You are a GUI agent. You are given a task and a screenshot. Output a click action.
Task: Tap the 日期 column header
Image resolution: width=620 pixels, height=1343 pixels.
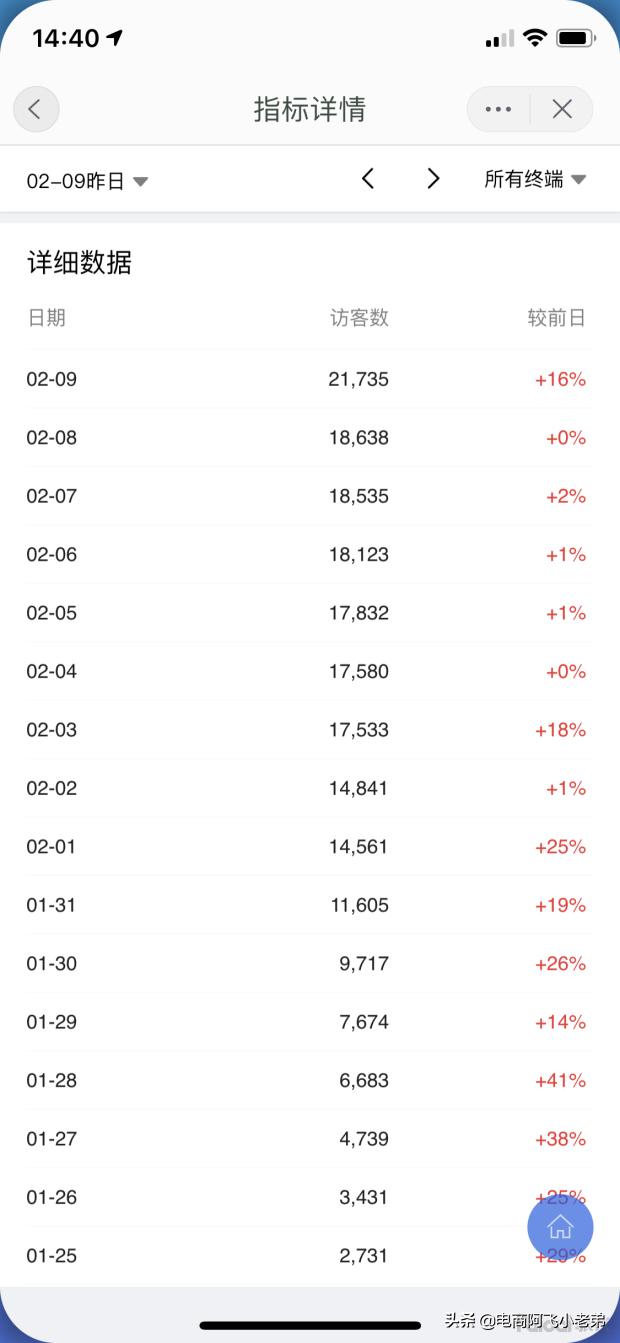(x=46, y=318)
